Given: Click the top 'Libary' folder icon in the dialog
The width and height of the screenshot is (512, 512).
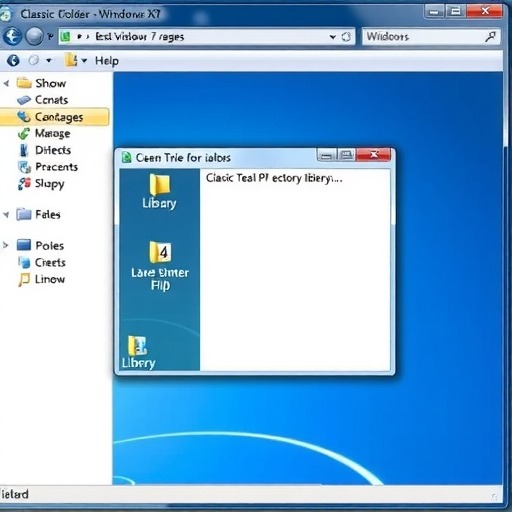Looking at the screenshot, I should click(160, 184).
